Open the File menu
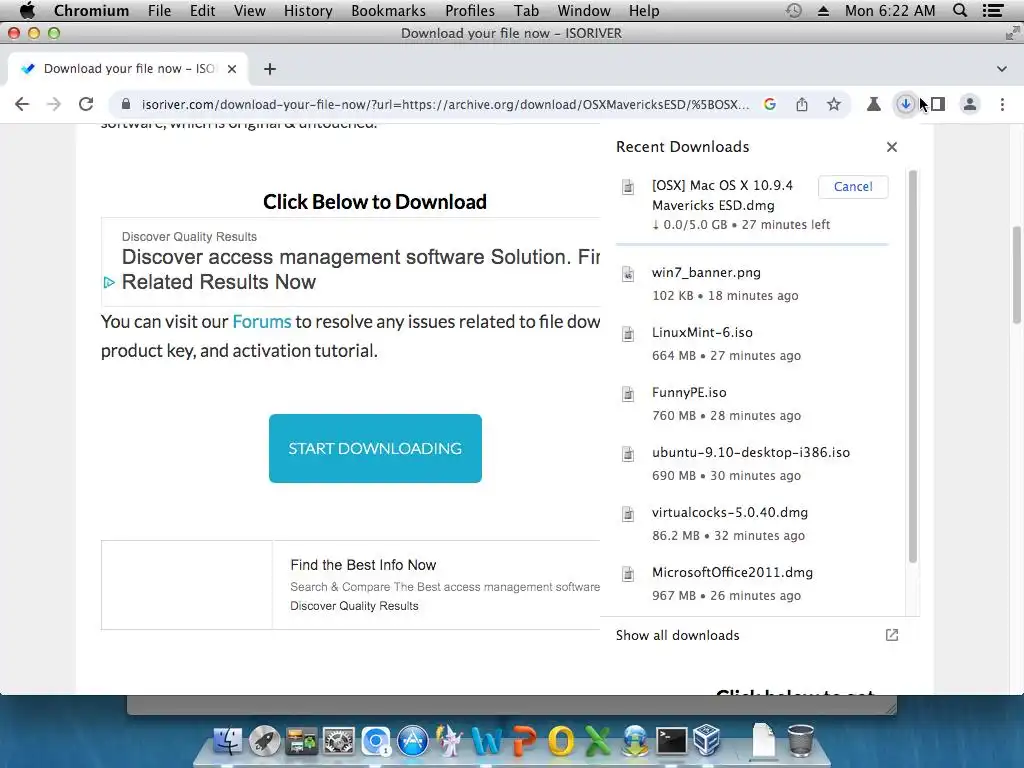 tap(159, 11)
